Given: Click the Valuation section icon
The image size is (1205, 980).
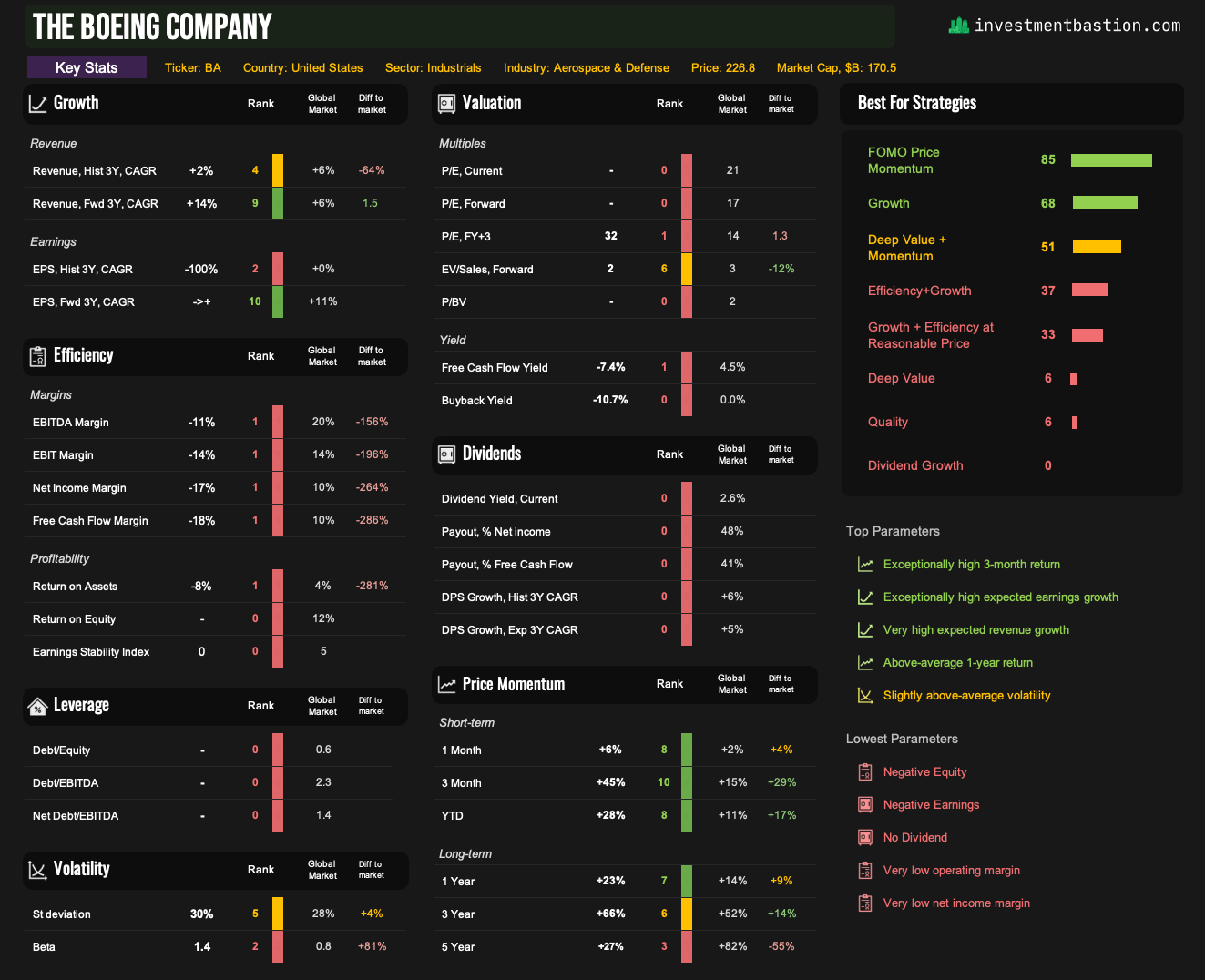Looking at the screenshot, I should tap(446, 104).
